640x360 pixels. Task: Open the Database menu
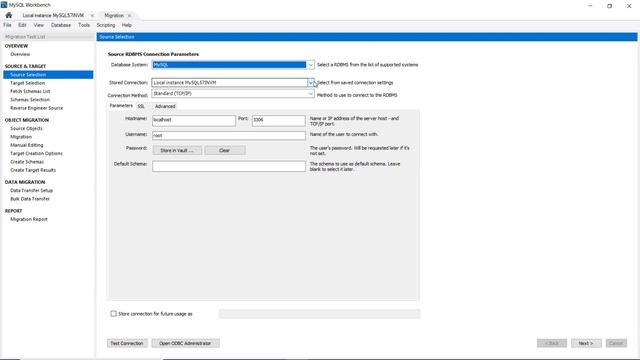point(61,25)
